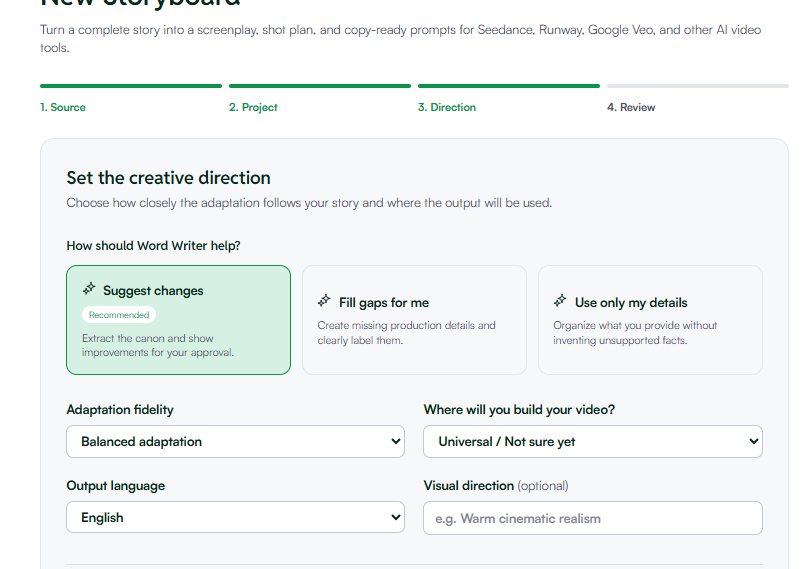The image size is (806, 569).
Task: Click the Set the creative direction heading
Action: (169, 178)
